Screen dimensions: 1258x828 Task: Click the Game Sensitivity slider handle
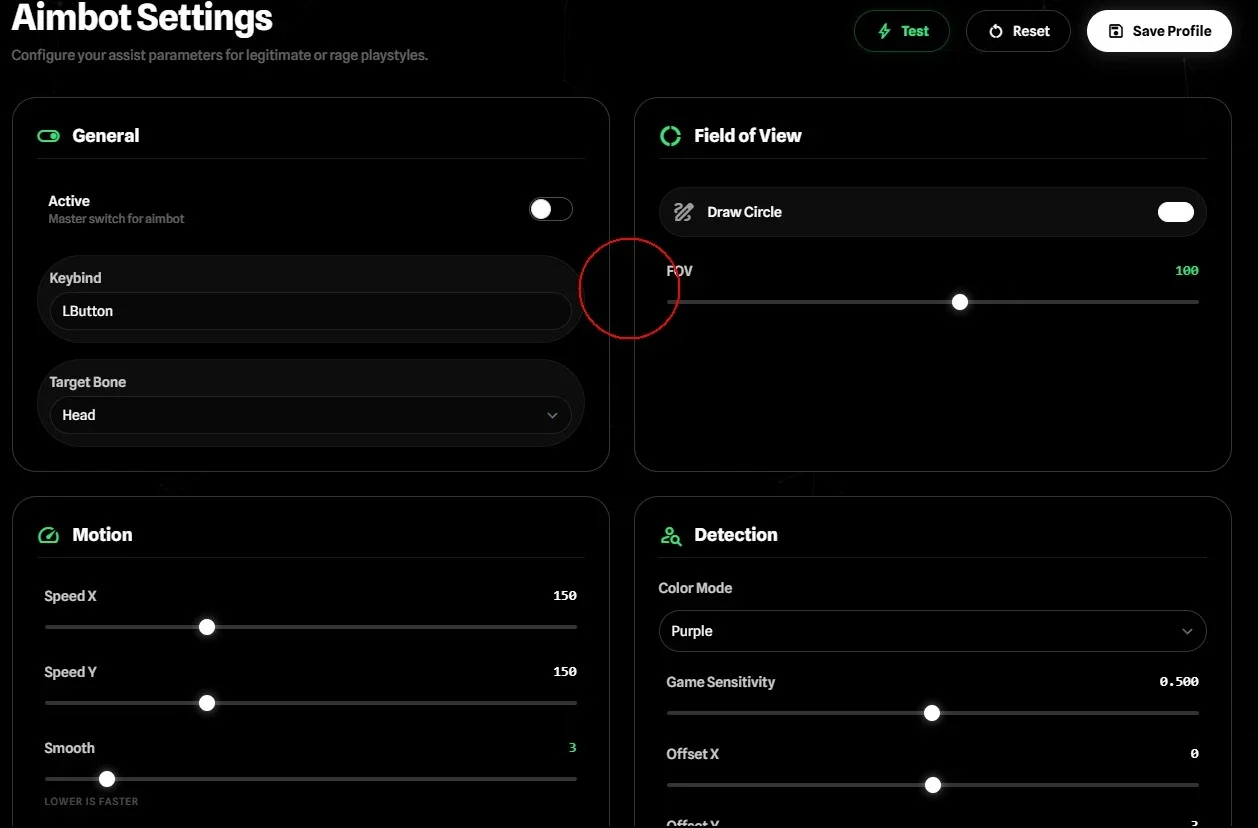(932, 713)
